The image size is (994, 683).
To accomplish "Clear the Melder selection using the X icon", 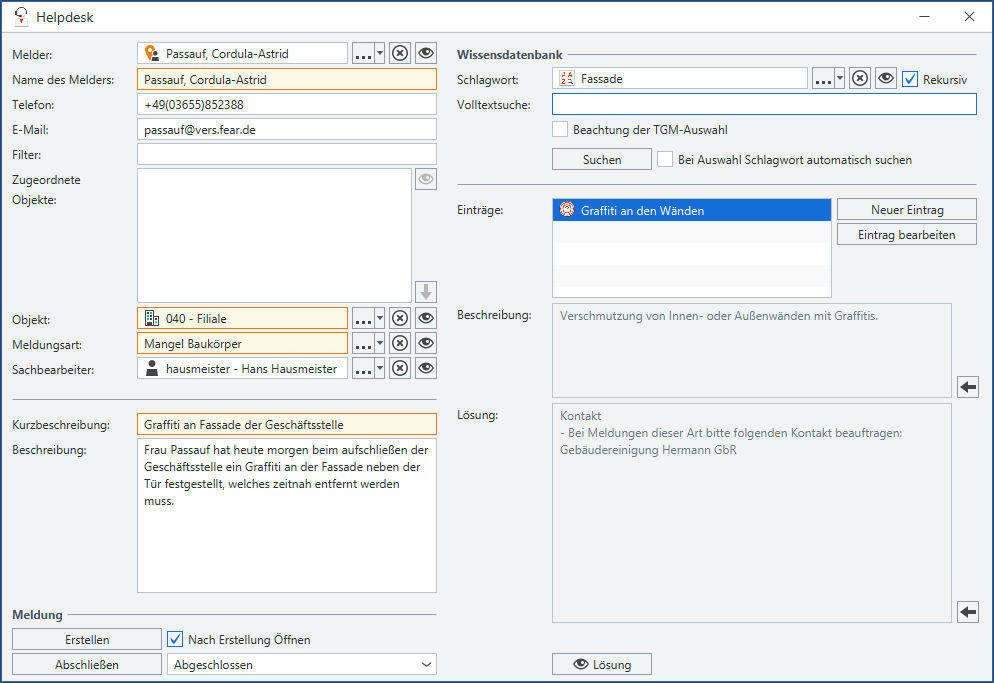I will tap(400, 52).
